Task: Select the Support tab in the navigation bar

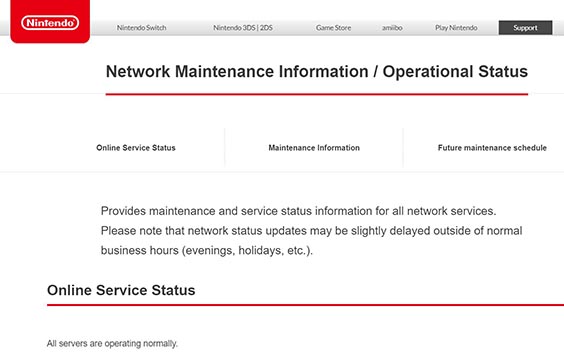Action: pos(525,28)
